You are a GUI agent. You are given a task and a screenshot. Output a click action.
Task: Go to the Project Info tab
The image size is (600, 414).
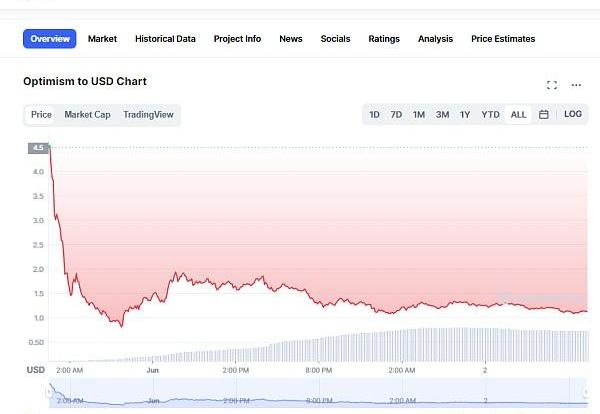pyautogui.click(x=237, y=39)
